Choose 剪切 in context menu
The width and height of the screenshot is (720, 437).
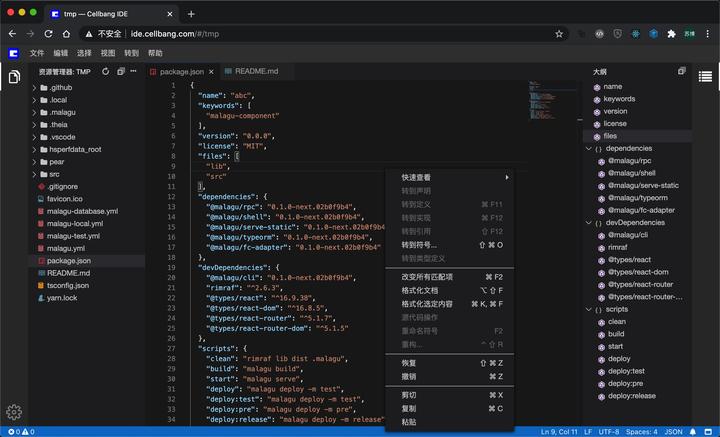(450, 395)
